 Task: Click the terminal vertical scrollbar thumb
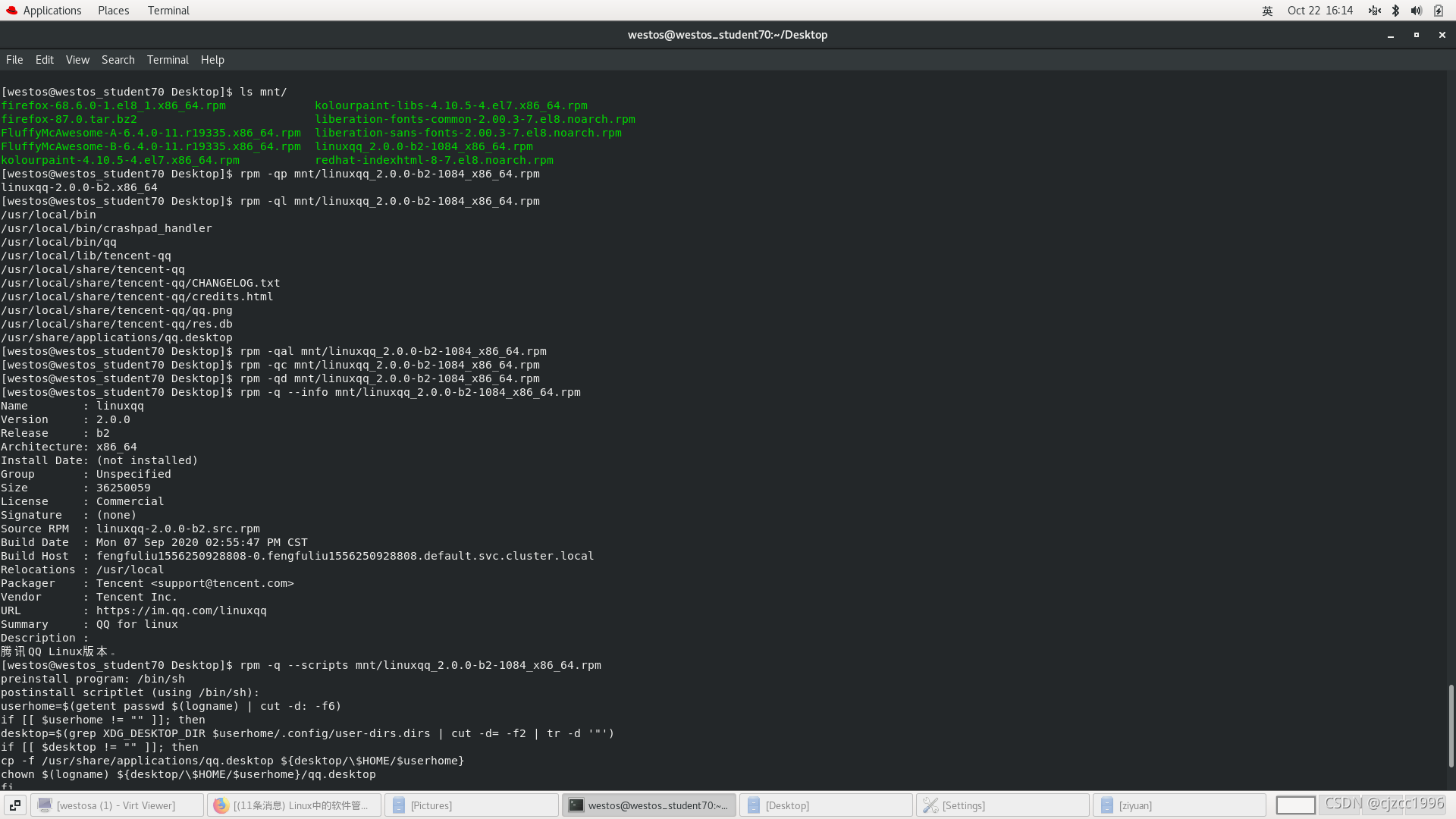pyautogui.click(x=1451, y=726)
